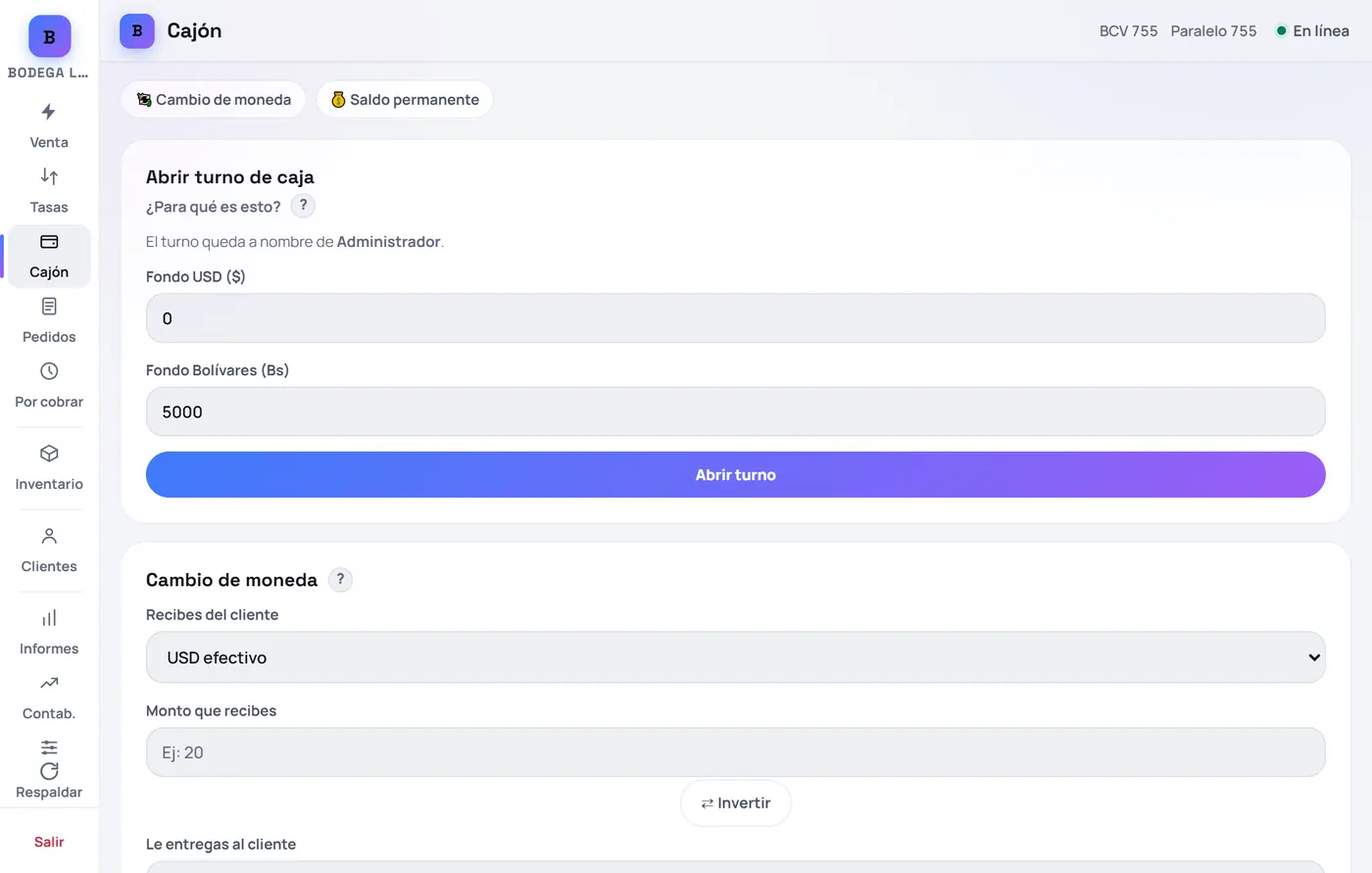Image resolution: width=1372 pixels, height=873 pixels.
Task: Open the Recibes del cliente dropdown
Action: tap(735, 657)
